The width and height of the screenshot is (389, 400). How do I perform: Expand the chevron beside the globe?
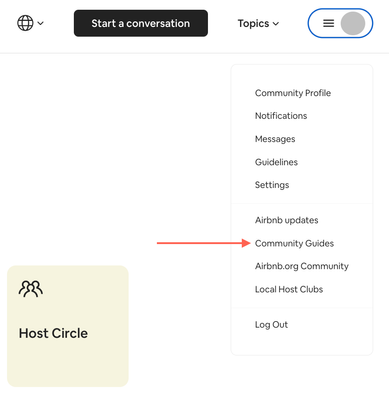pos(41,23)
